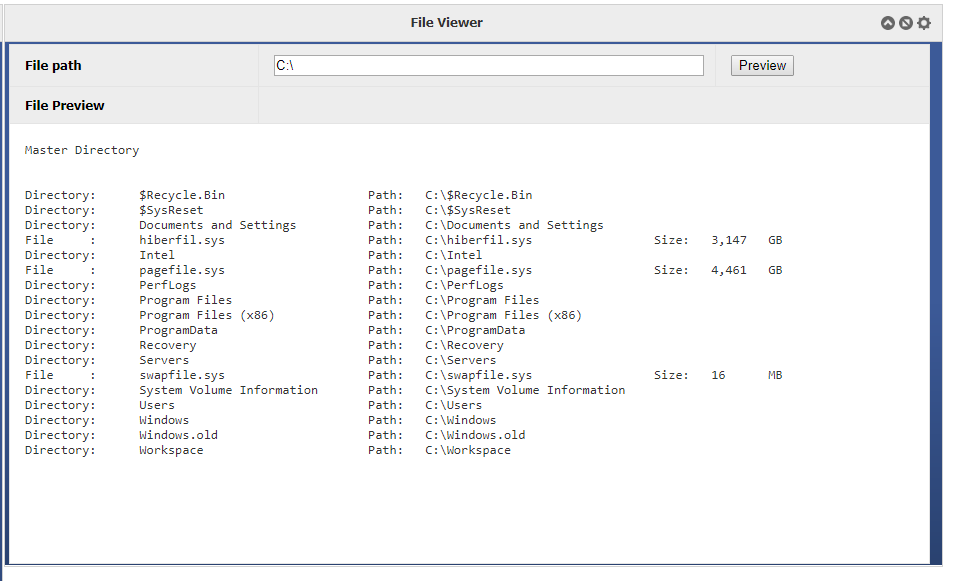Click the C:\pagefile.sys path
Screen dimensions: 962x581
pos(479,270)
